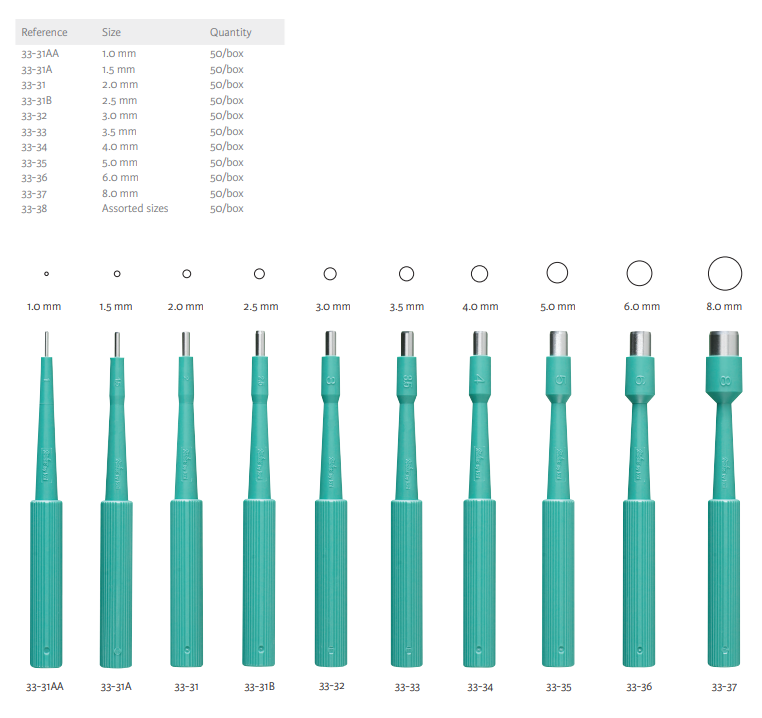Select the 3.5 mm label under circle

coord(406,306)
